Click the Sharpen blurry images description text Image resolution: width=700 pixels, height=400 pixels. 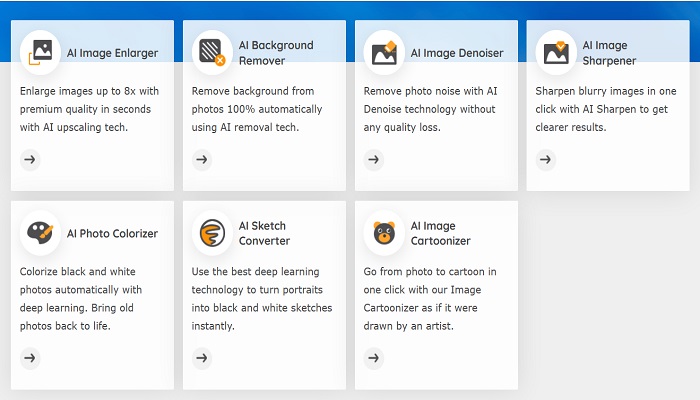click(606, 109)
